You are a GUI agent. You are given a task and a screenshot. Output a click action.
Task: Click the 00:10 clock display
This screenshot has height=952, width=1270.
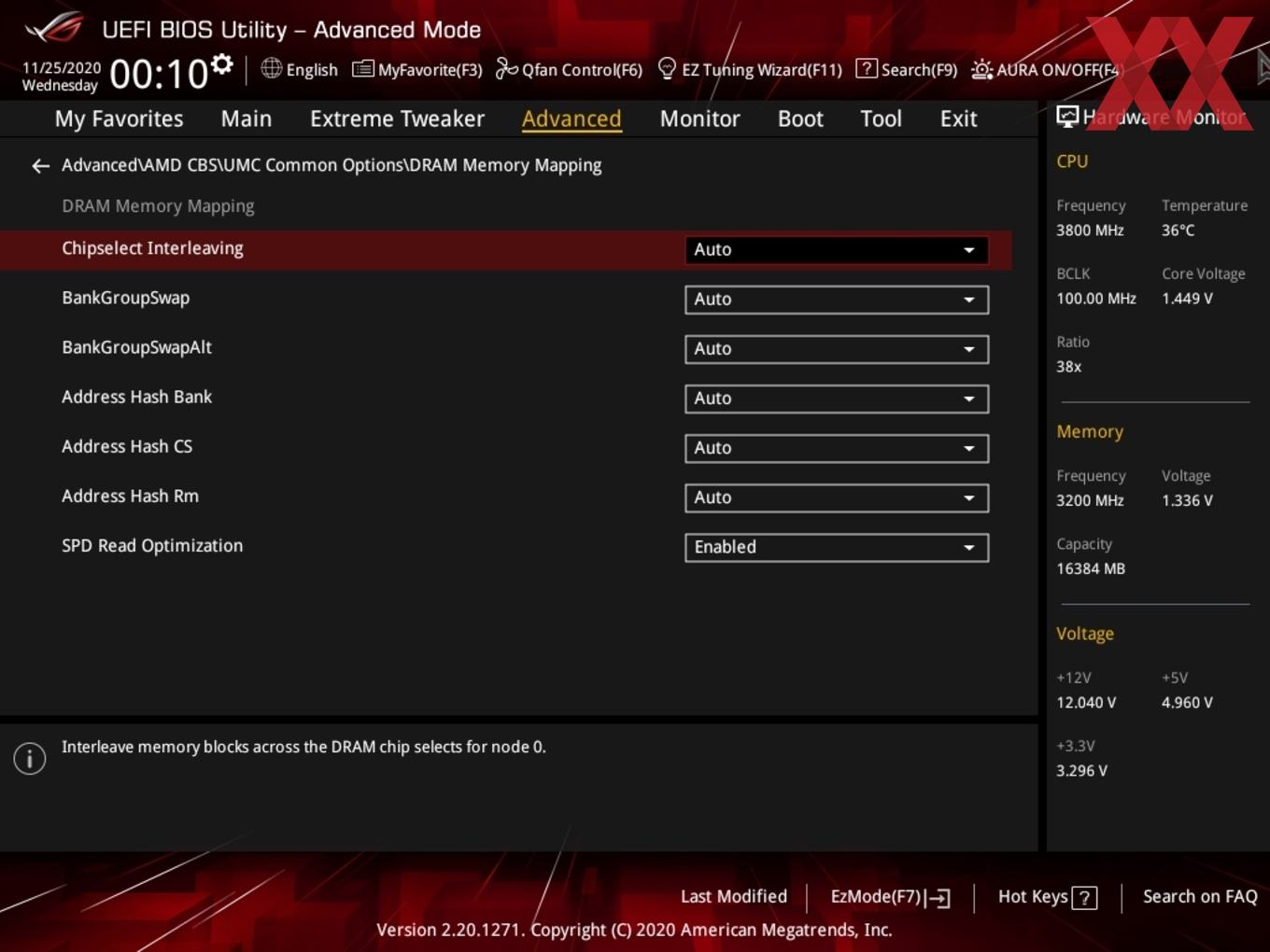click(159, 75)
